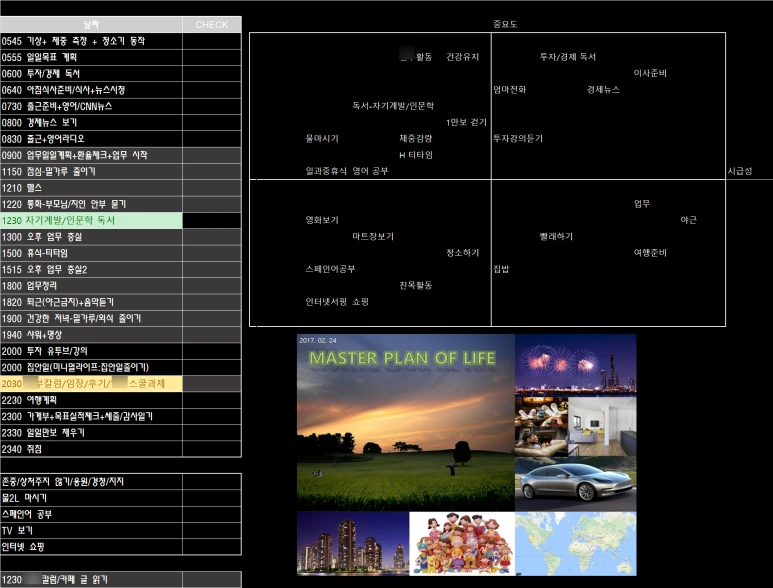Click 야근 in the matrix
This screenshot has width=773, height=588.
688,220
